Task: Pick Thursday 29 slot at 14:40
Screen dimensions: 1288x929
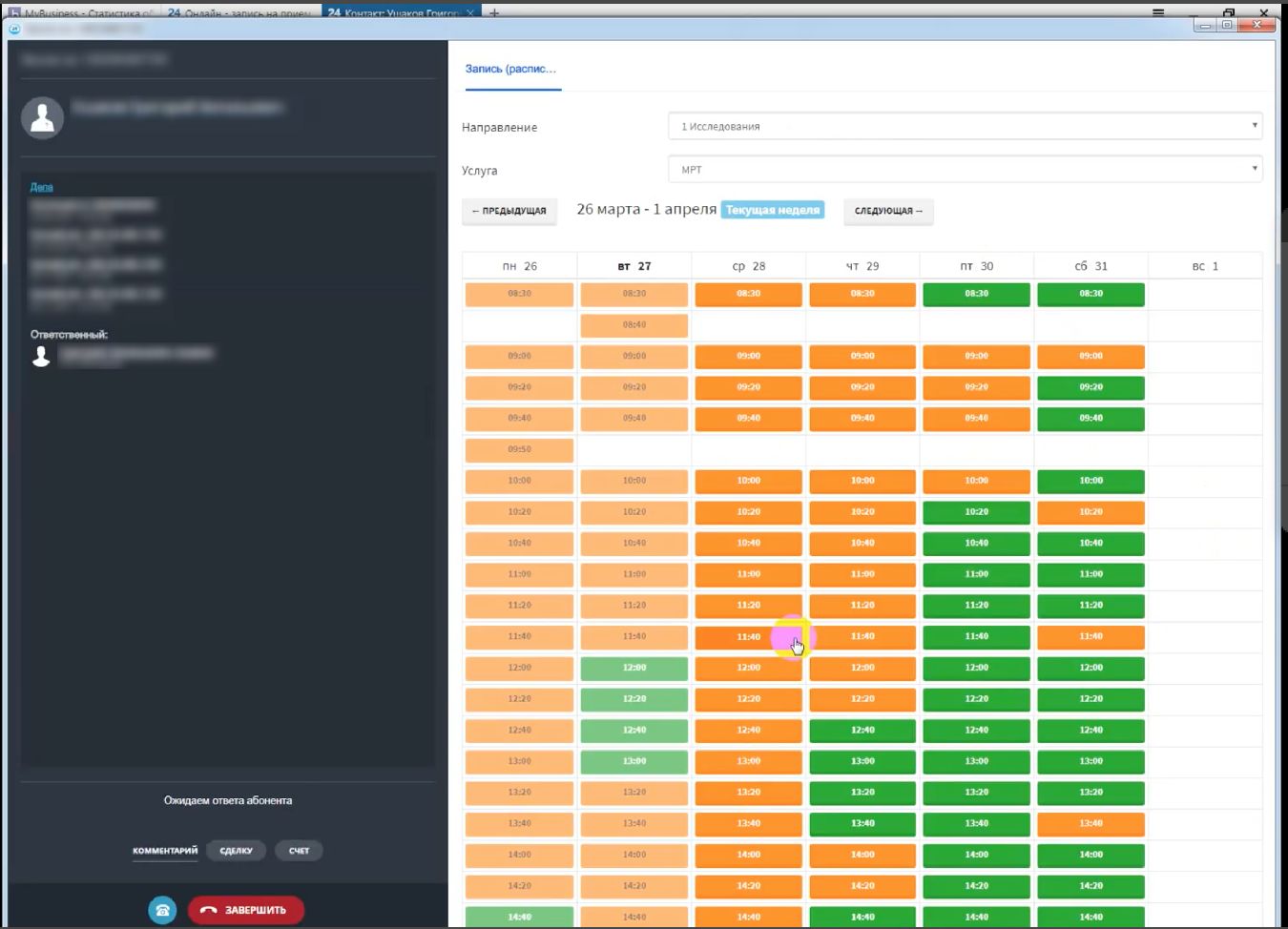Action: click(x=862, y=917)
